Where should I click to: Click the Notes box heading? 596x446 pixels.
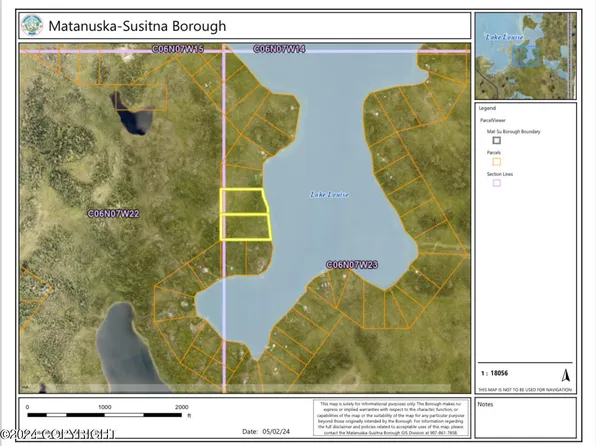[485, 404]
